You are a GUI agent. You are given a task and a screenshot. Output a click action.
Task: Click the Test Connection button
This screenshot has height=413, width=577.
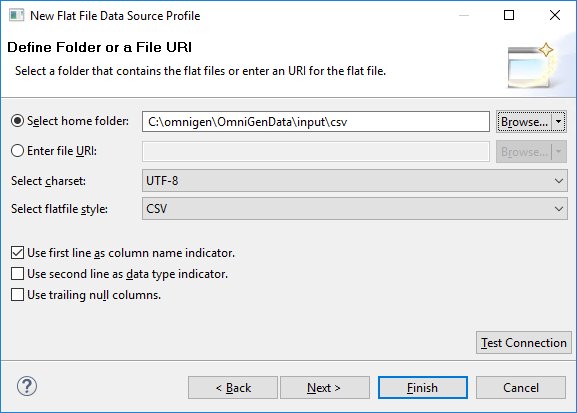(x=523, y=343)
